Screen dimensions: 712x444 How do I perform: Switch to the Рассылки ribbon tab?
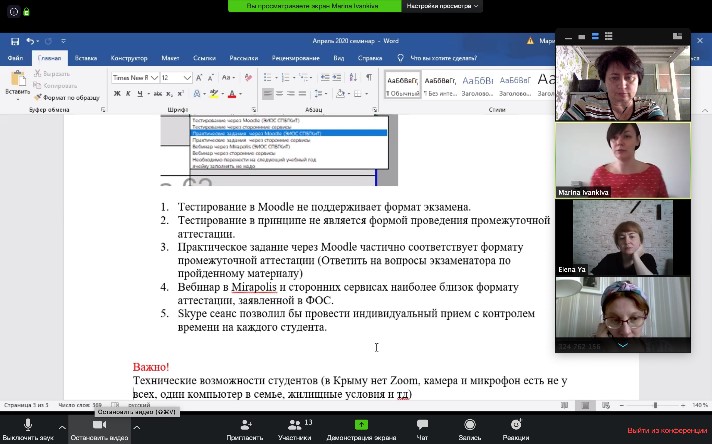(244, 58)
